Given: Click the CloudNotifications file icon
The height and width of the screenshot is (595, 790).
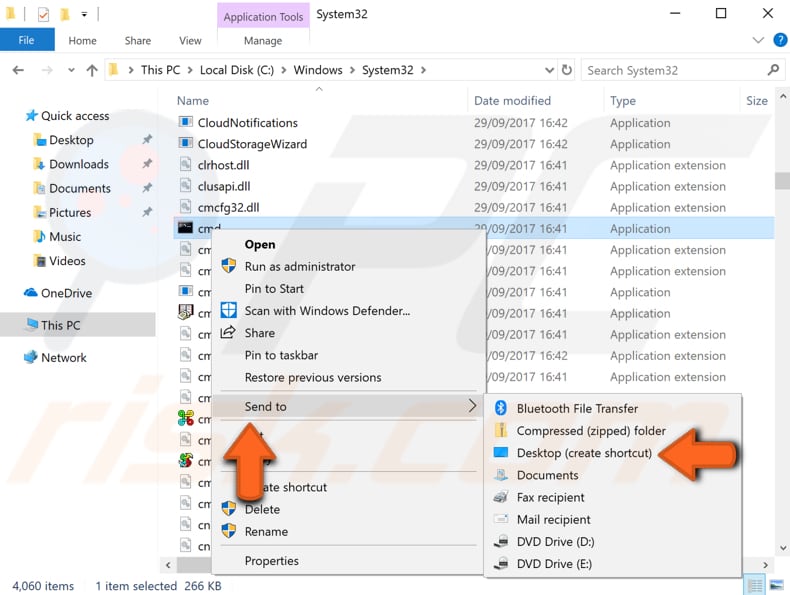Looking at the screenshot, I should pyautogui.click(x=185, y=122).
